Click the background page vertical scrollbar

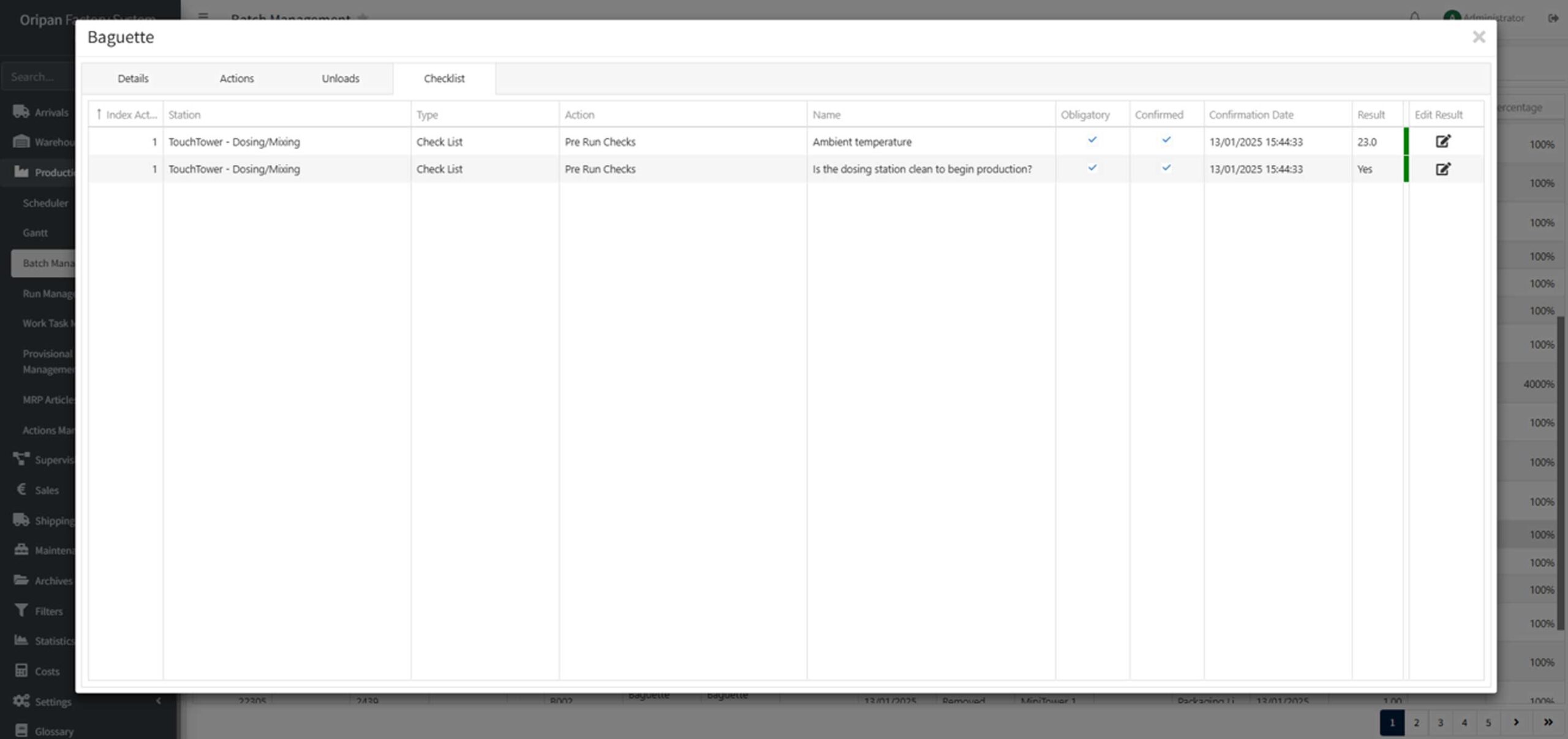pyautogui.click(x=1561, y=472)
